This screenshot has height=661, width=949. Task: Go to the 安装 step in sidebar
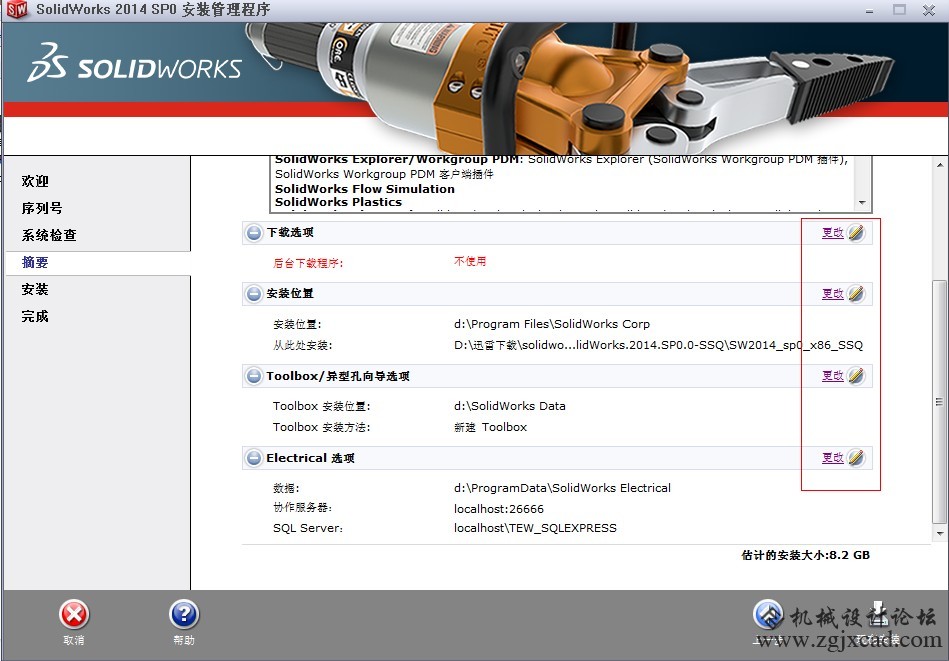click(x=35, y=289)
